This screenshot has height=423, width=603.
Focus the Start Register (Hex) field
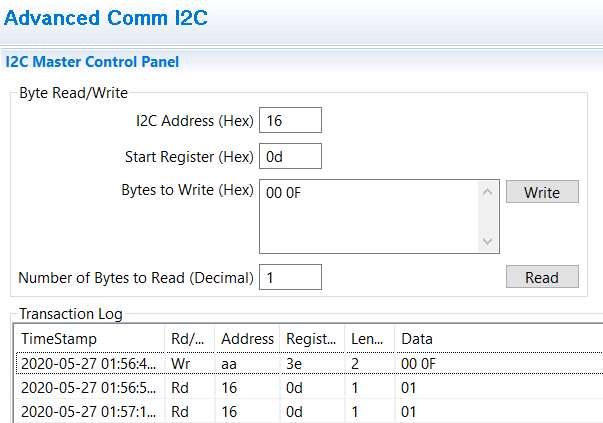coord(290,156)
